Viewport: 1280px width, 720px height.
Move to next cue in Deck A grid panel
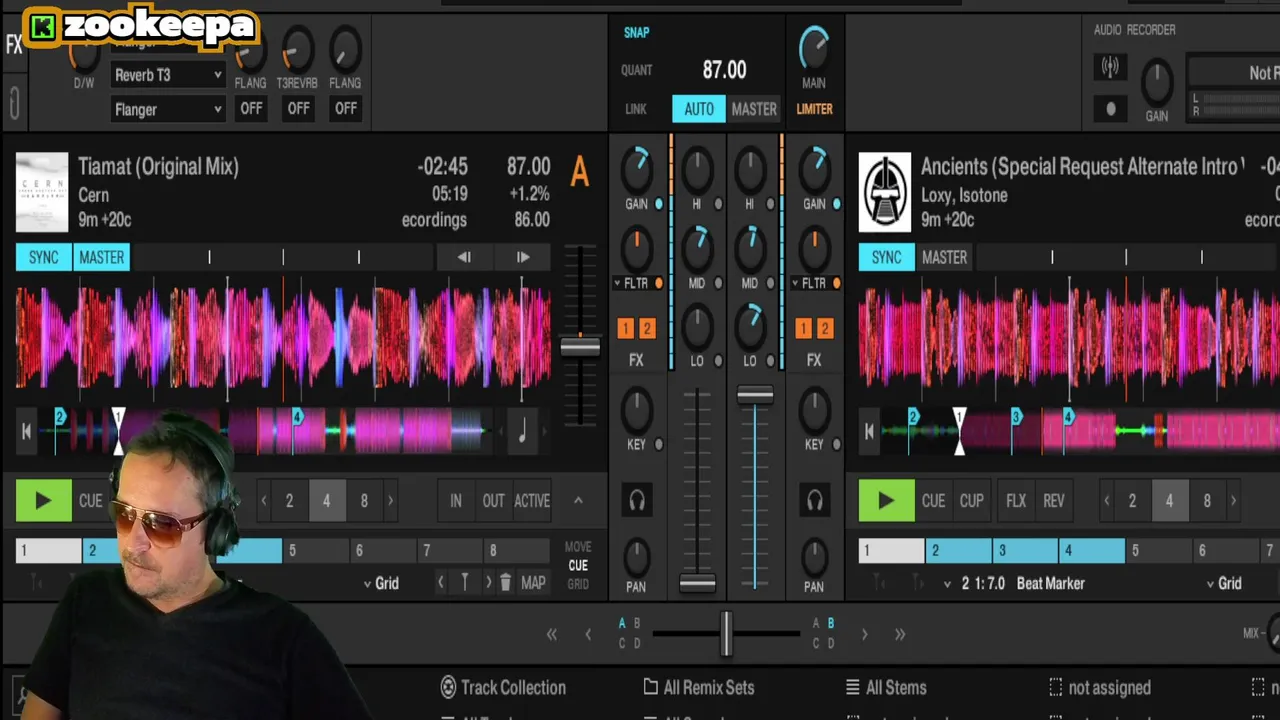pos(488,583)
